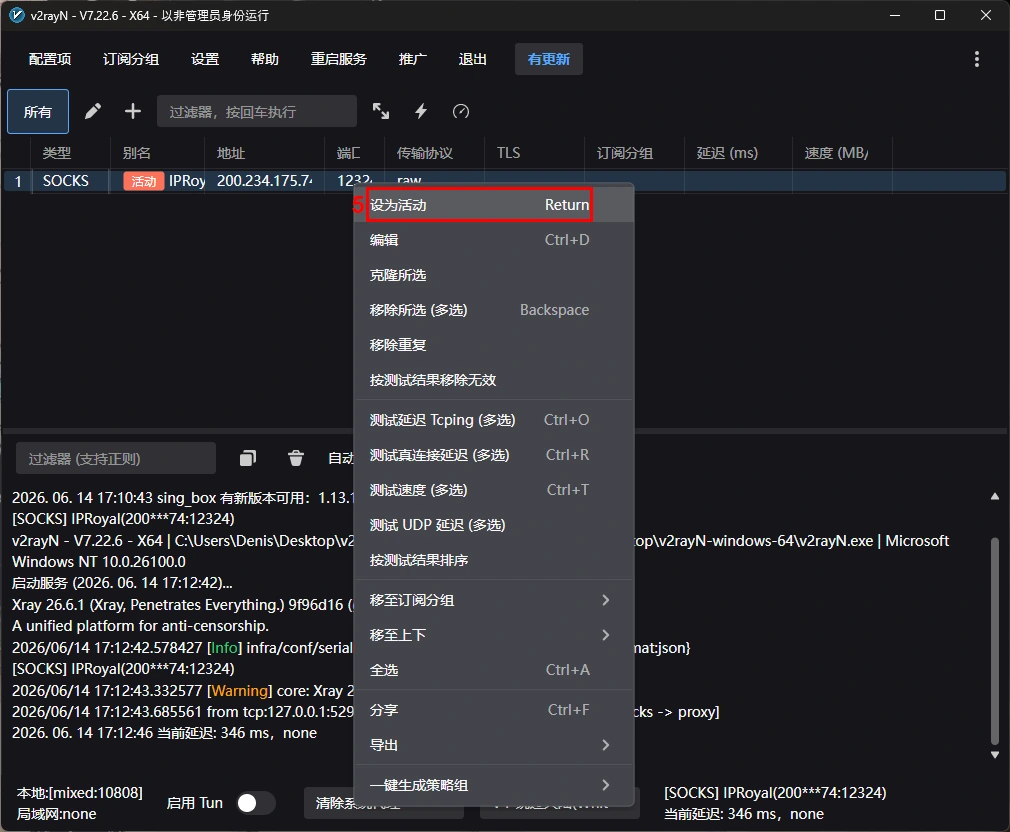Open the three-dot overflow menu
Screen dimensions: 1010x832
coord(977,59)
